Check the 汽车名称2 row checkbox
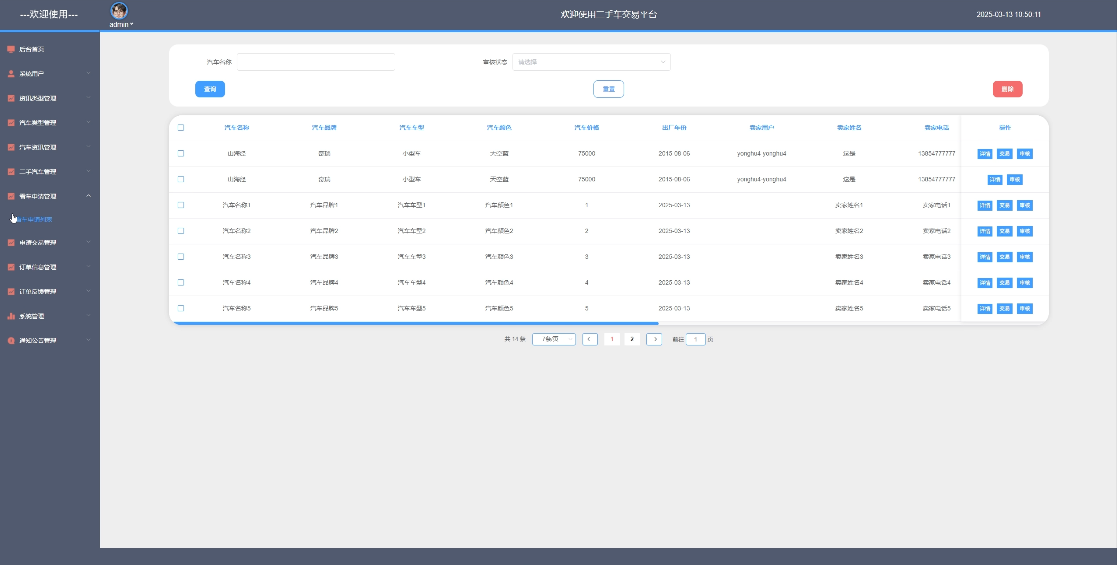 pyautogui.click(x=181, y=231)
